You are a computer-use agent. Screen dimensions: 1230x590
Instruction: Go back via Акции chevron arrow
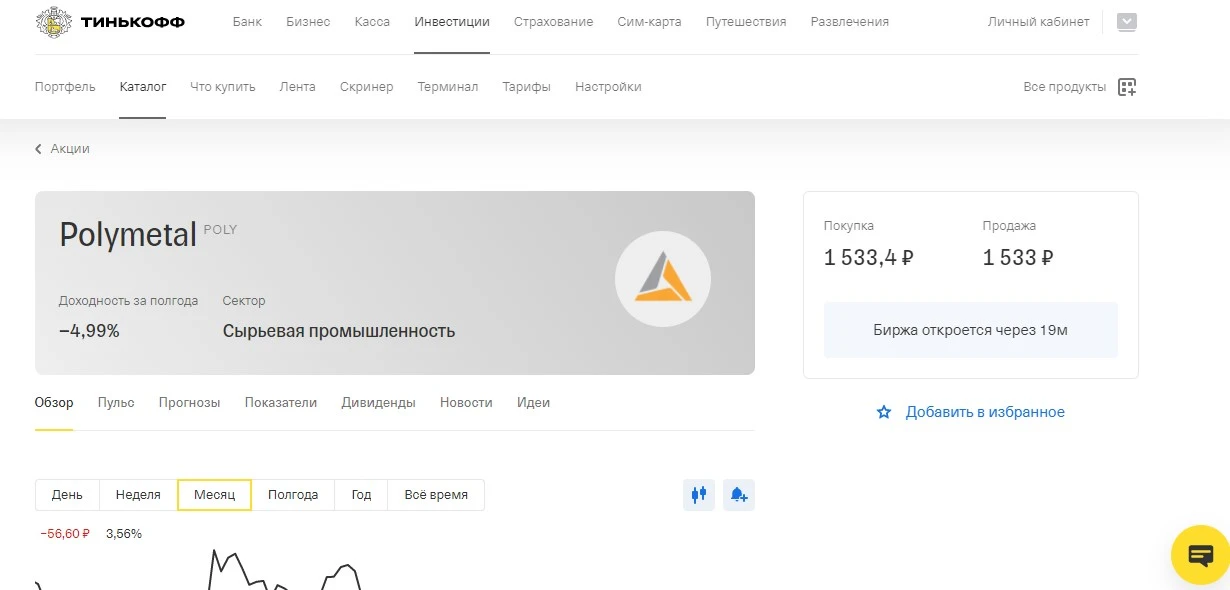click(x=39, y=149)
